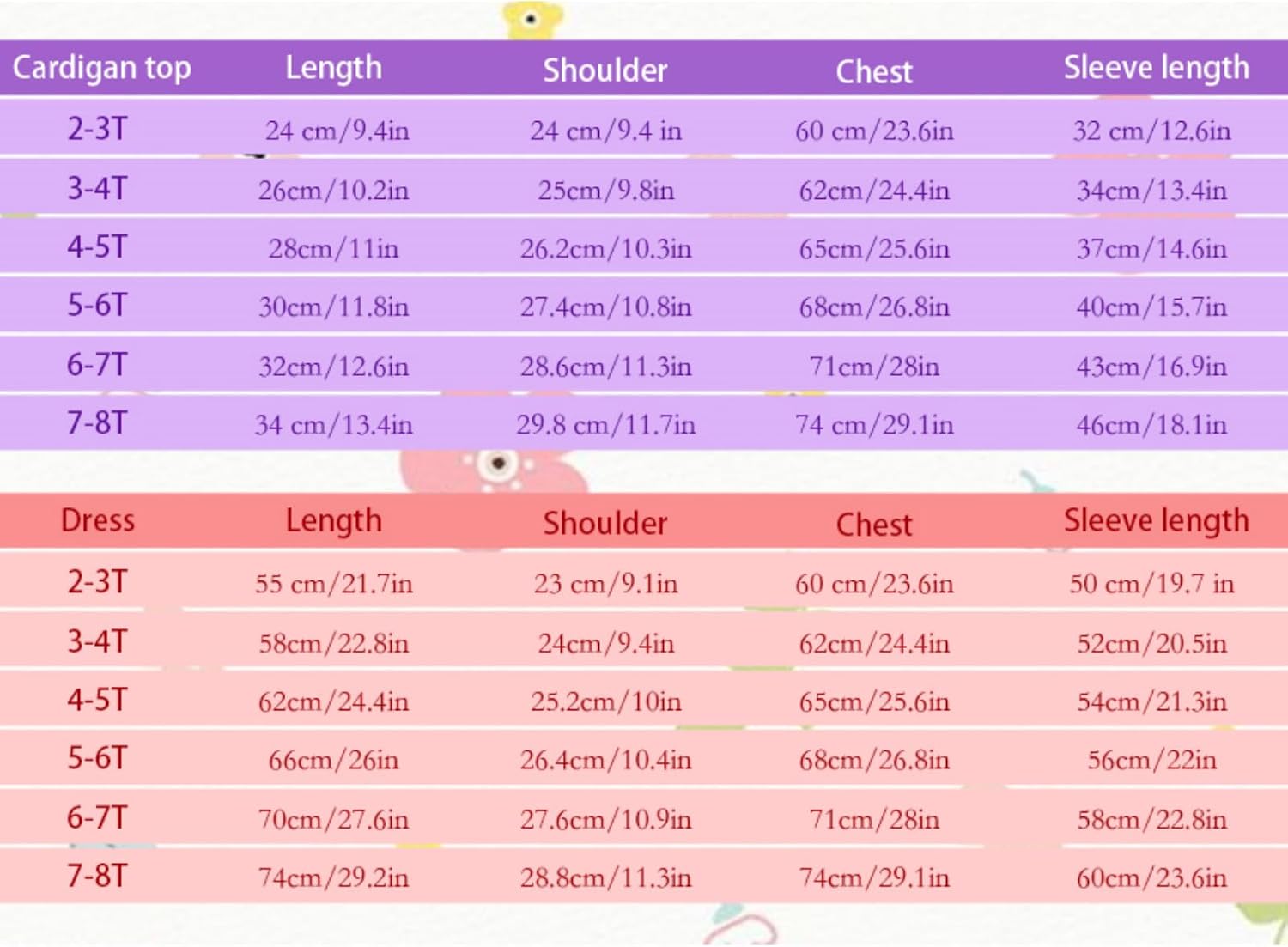The image size is (1288, 947).
Task: Click the cardigan 5-6T size label
Action: [x=97, y=305]
